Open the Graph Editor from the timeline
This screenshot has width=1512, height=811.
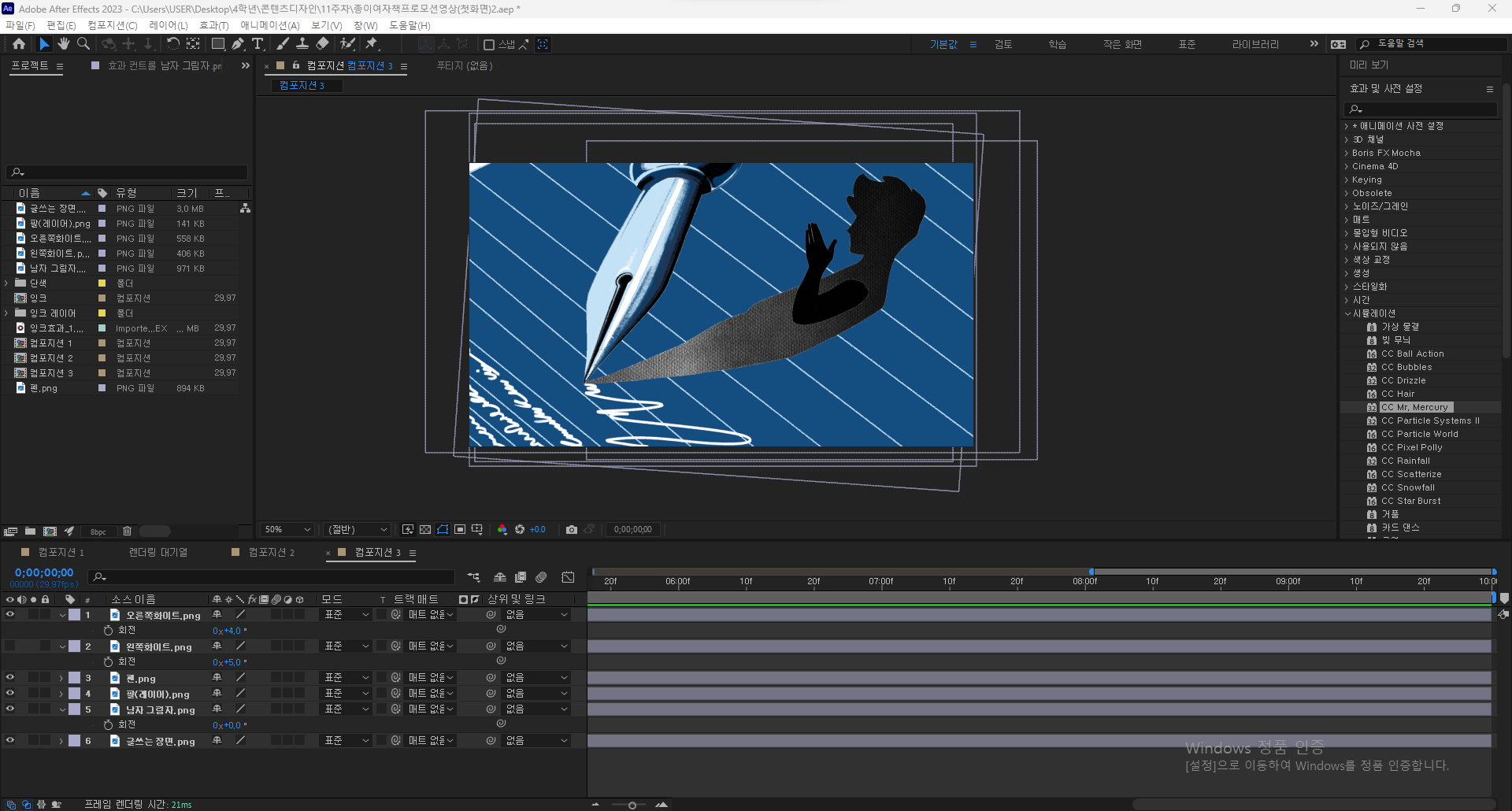pyautogui.click(x=568, y=577)
